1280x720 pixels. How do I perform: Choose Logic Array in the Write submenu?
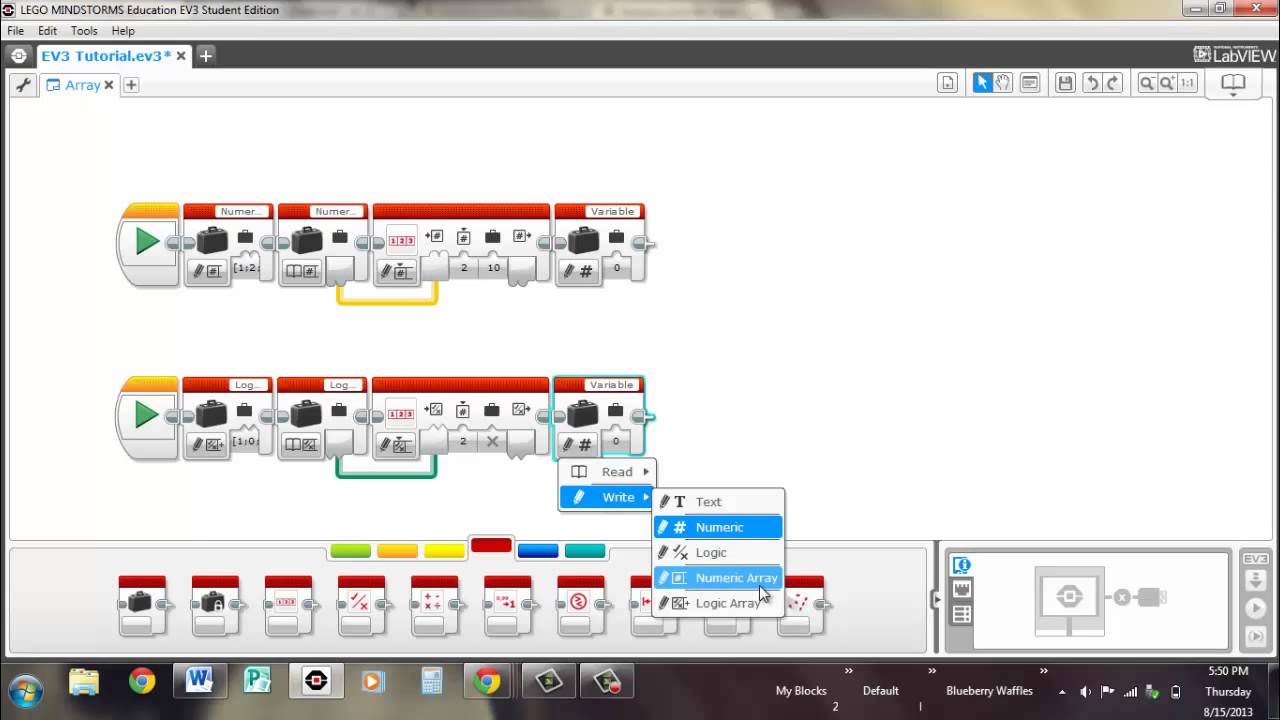pos(718,603)
